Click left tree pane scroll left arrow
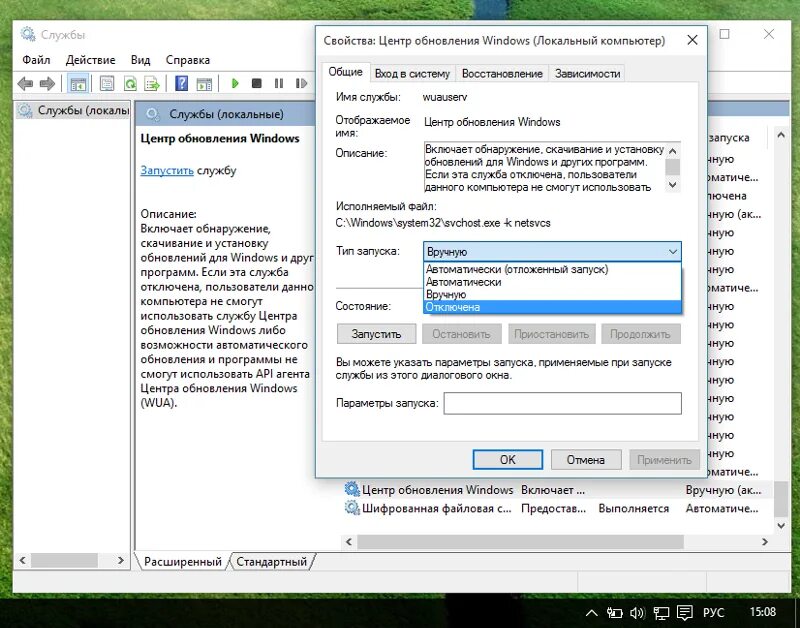 pyautogui.click(x=22, y=560)
